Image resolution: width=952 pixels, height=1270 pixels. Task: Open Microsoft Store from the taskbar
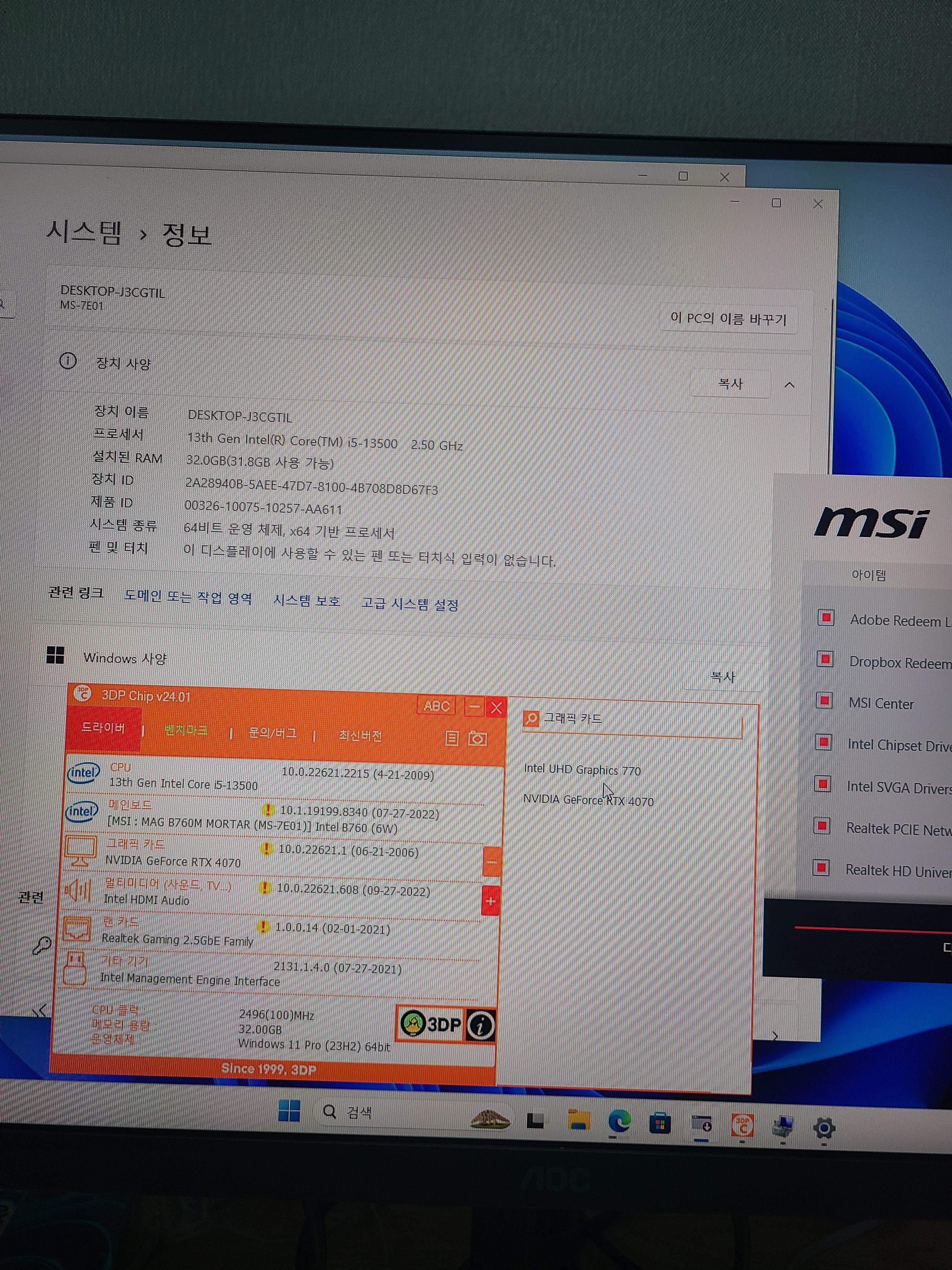660,1123
